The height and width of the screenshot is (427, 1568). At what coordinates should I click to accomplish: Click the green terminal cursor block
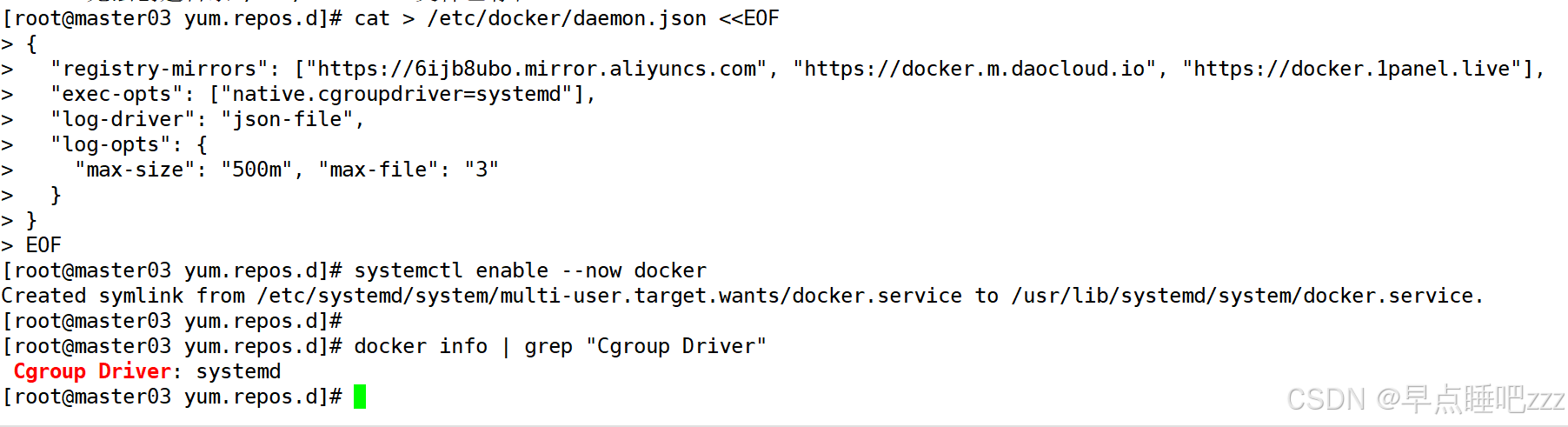pos(360,397)
